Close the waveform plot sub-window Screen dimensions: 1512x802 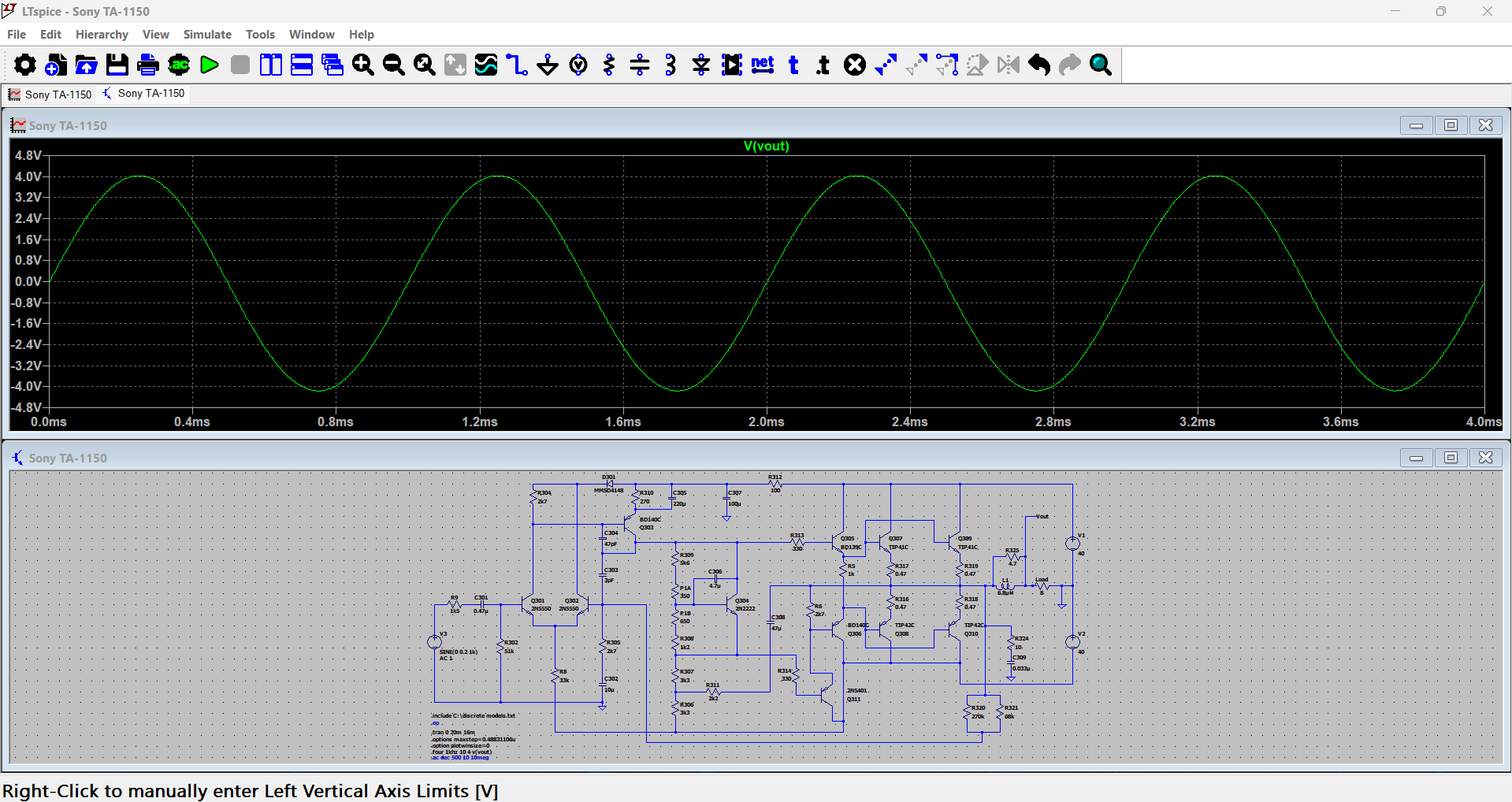[x=1485, y=125]
